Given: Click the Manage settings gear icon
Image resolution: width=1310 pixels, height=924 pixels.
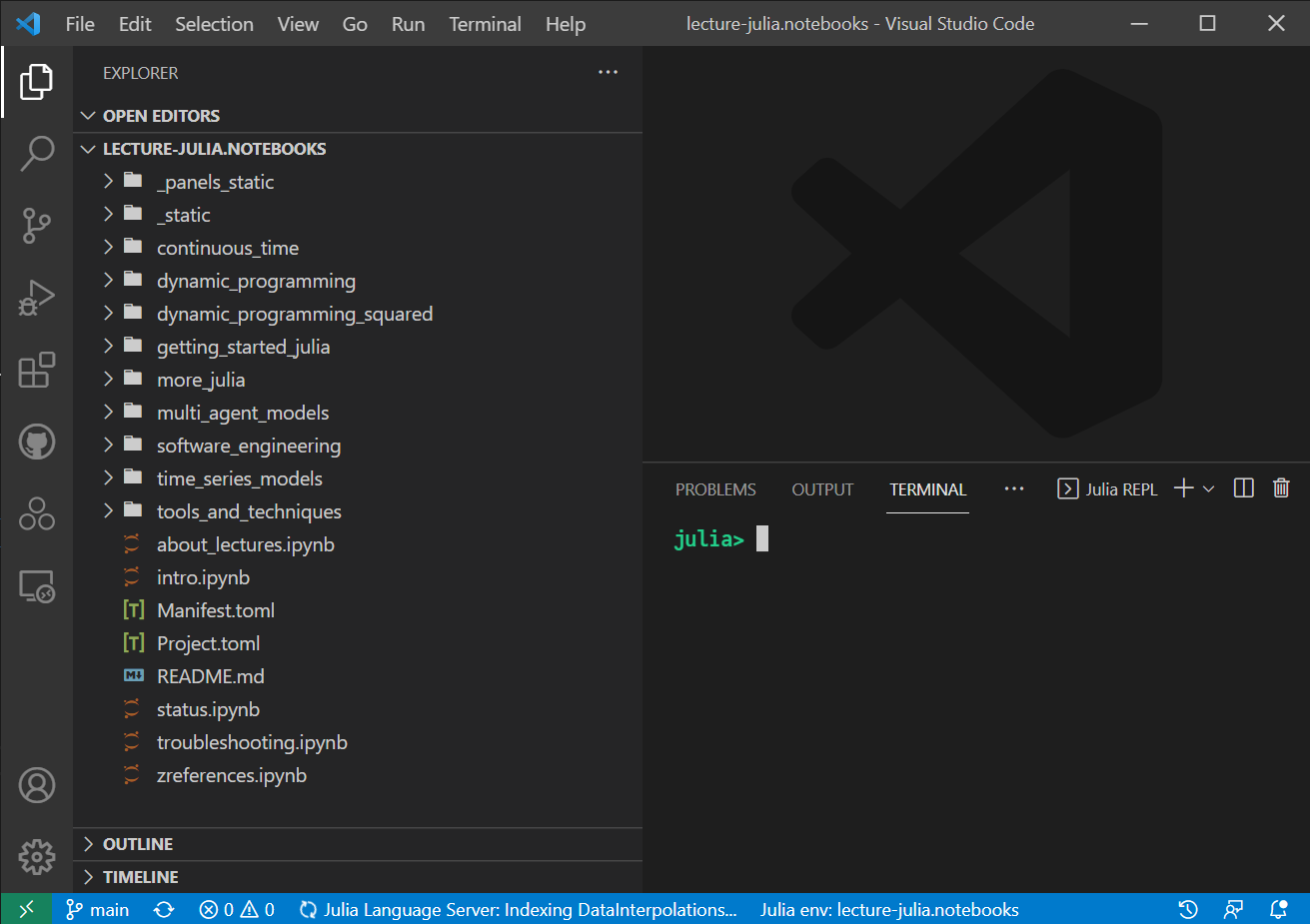Looking at the screenshot, I should click(37, 856).
